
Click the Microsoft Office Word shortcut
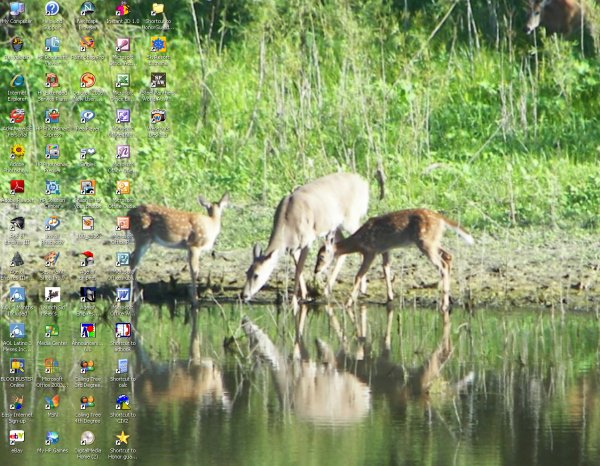click(x=122, y=295)
